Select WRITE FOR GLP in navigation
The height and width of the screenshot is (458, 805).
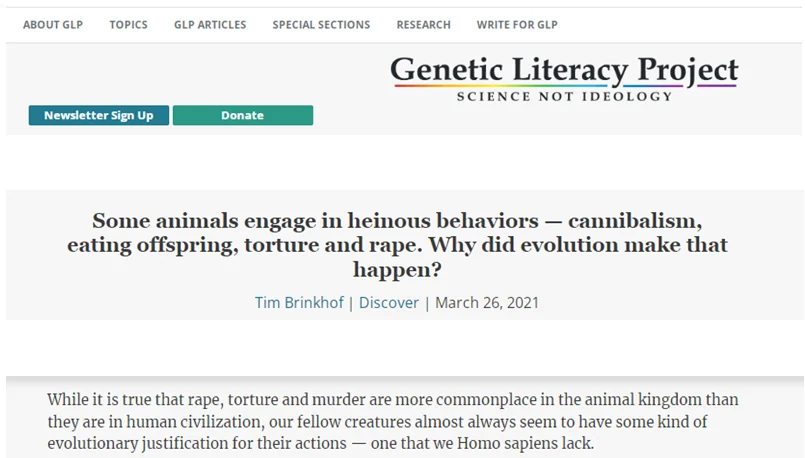(517, 25)
